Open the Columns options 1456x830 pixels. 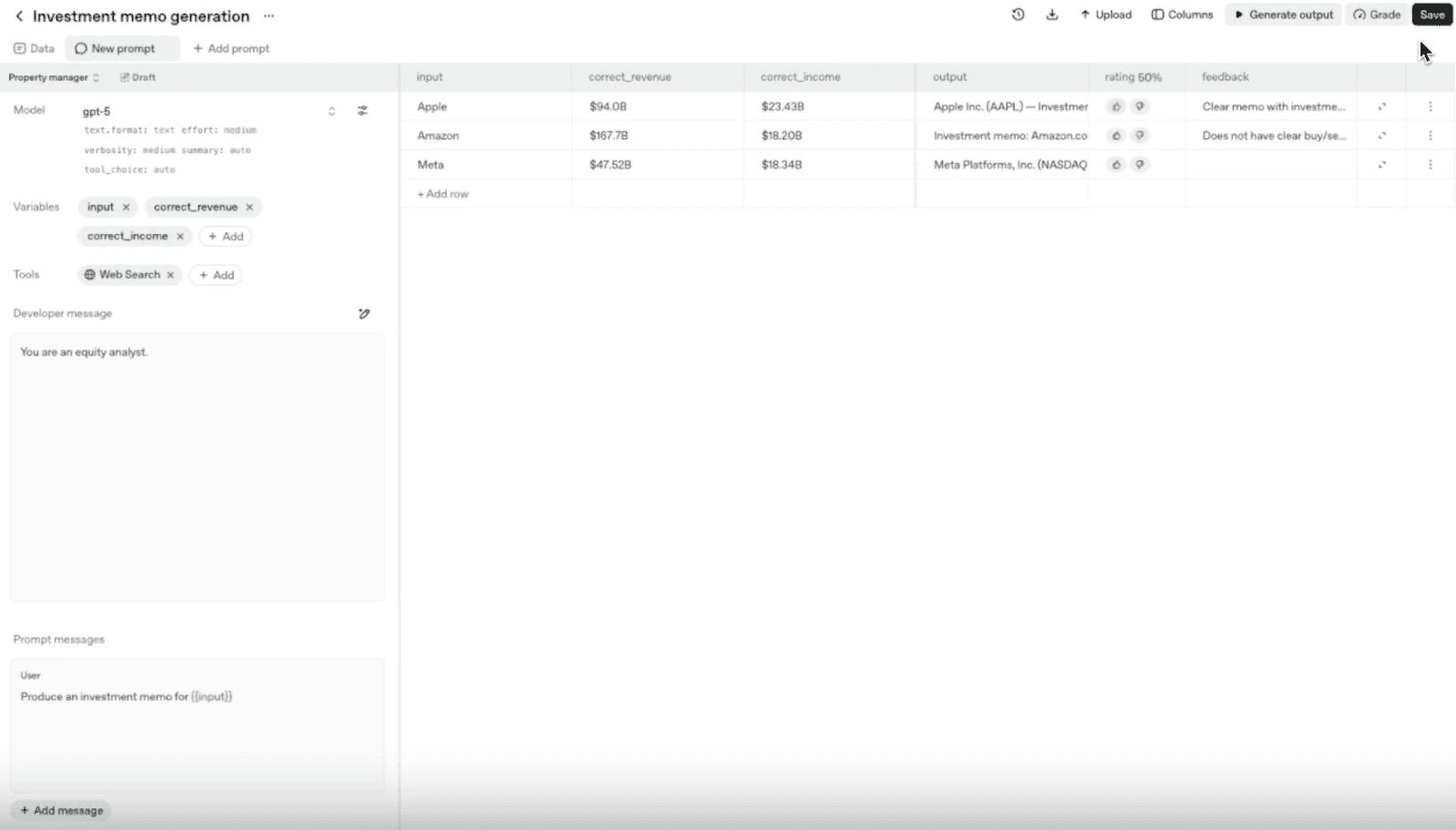point(1182,15)
